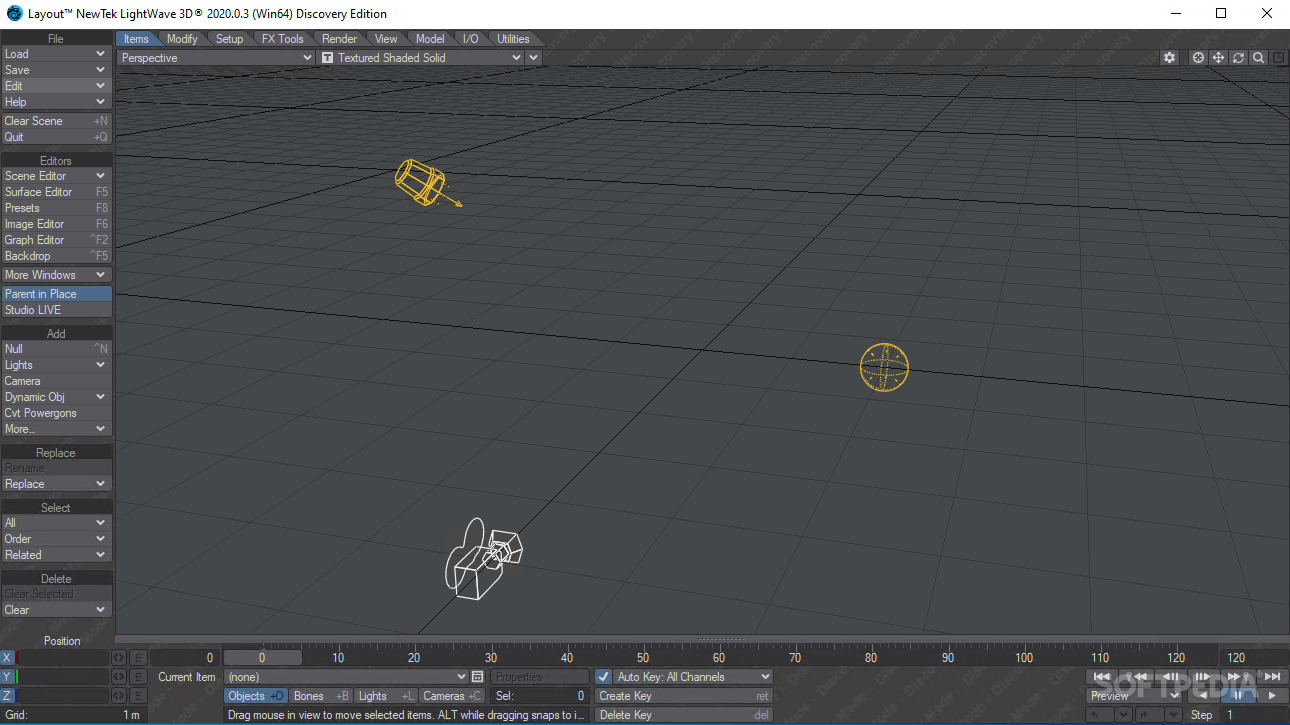Click Create Key button
Image resolution: width=1290 pixels, height=725 pixels.
685,696
